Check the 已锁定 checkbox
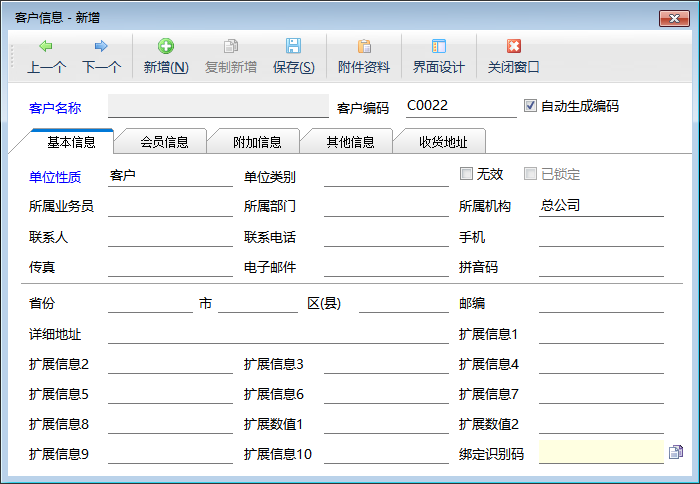Image resolution: width=700 pixels, height=484 pixels. click(530, 174)
